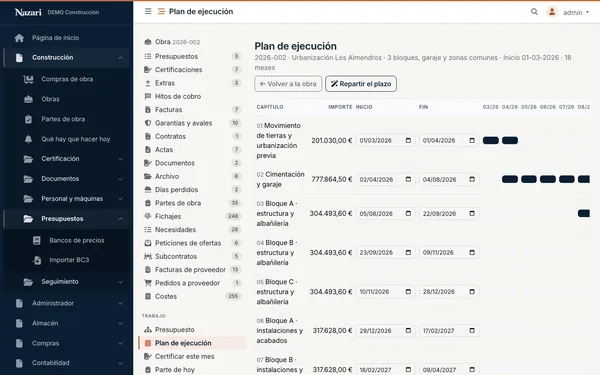Open the search magnifier icon
Viewport: 600px width, 375px height.
pyautogui.click(x=534, y=12)
